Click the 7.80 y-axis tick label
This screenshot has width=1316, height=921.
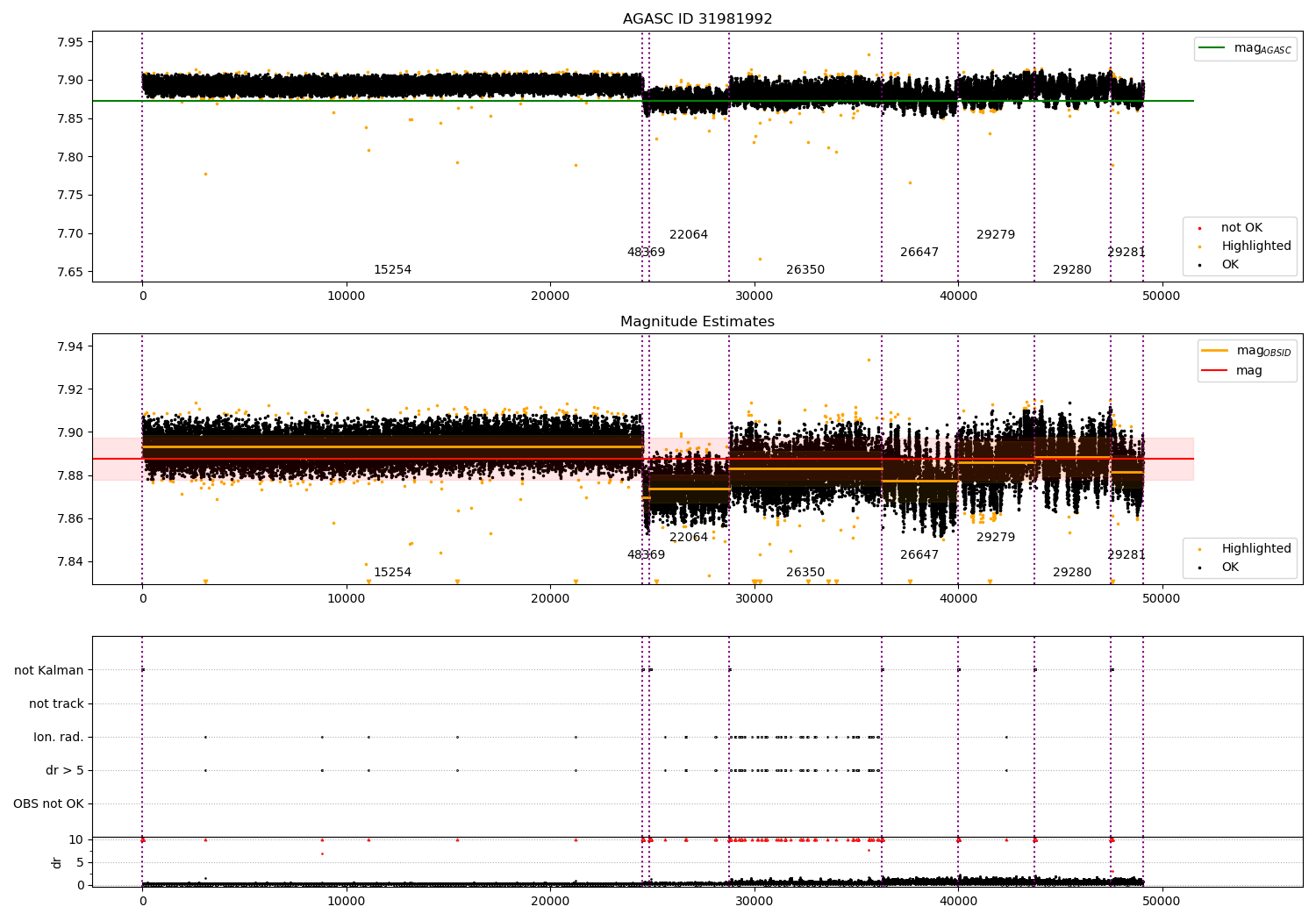[70, 158]
